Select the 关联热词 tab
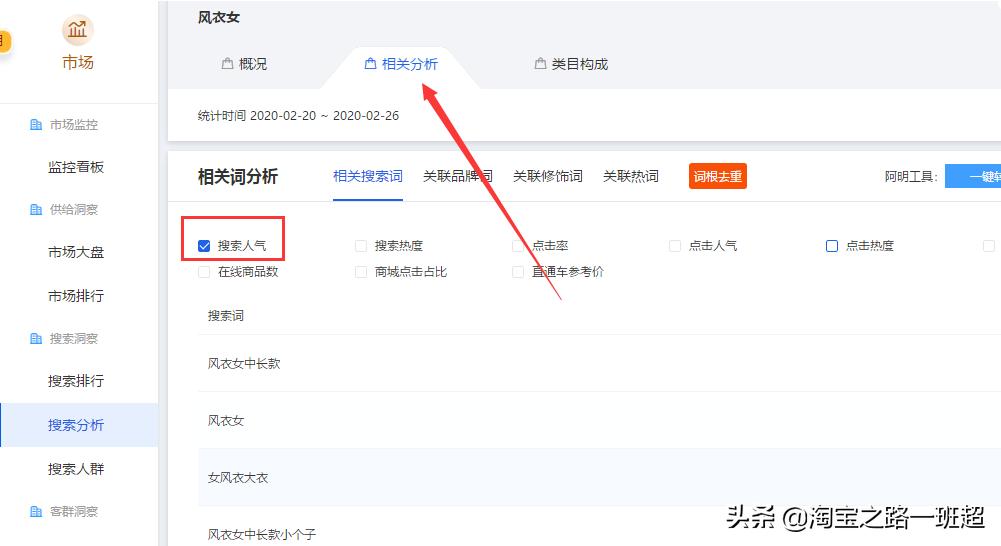 pyautogui.click(x=631, y=176)
